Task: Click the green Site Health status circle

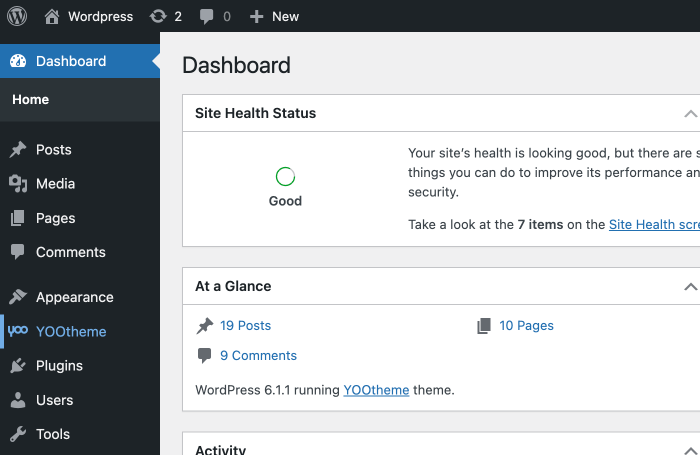Action: point(285,176)
